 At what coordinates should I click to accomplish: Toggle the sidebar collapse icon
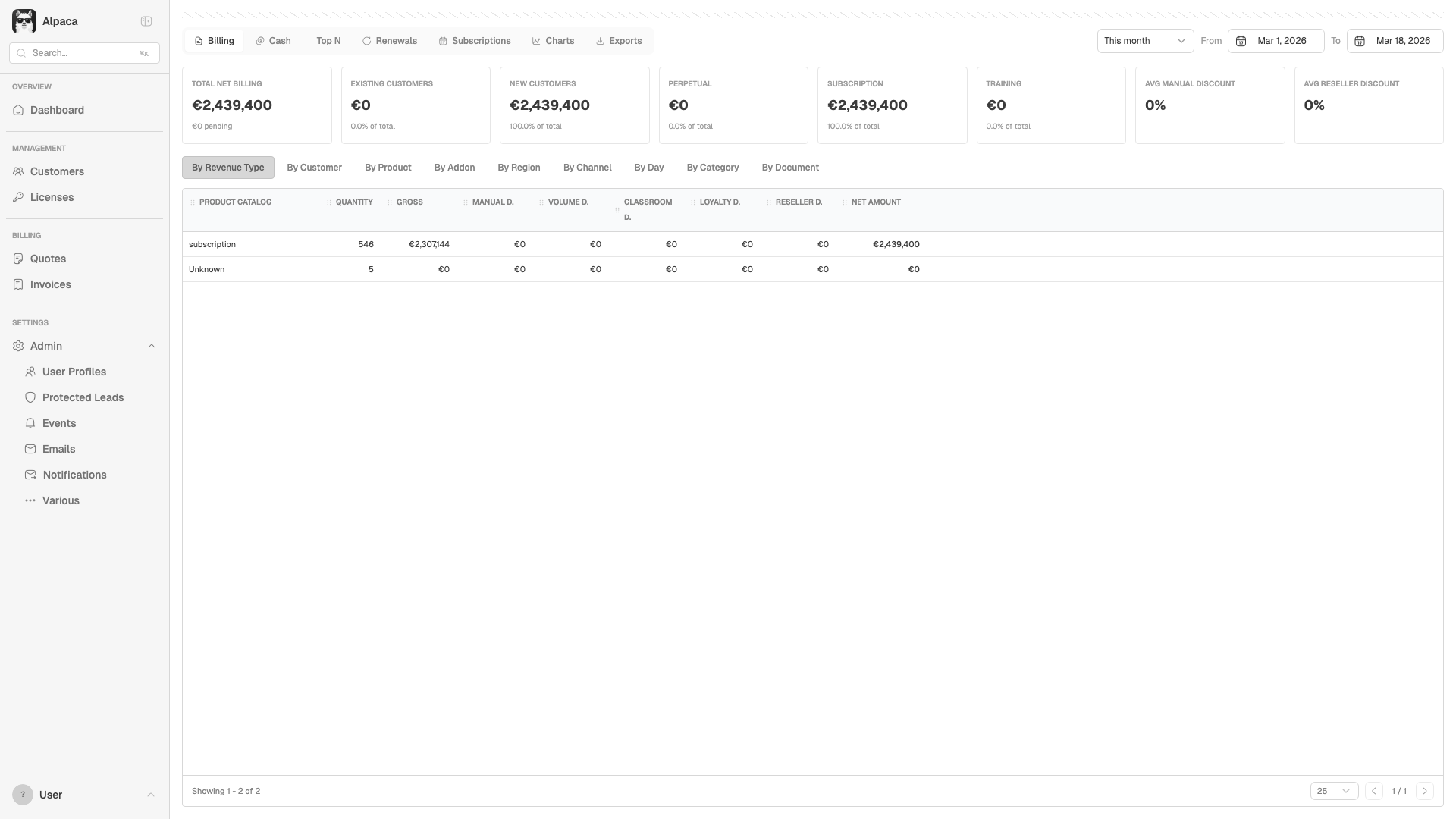pos(146,21)
